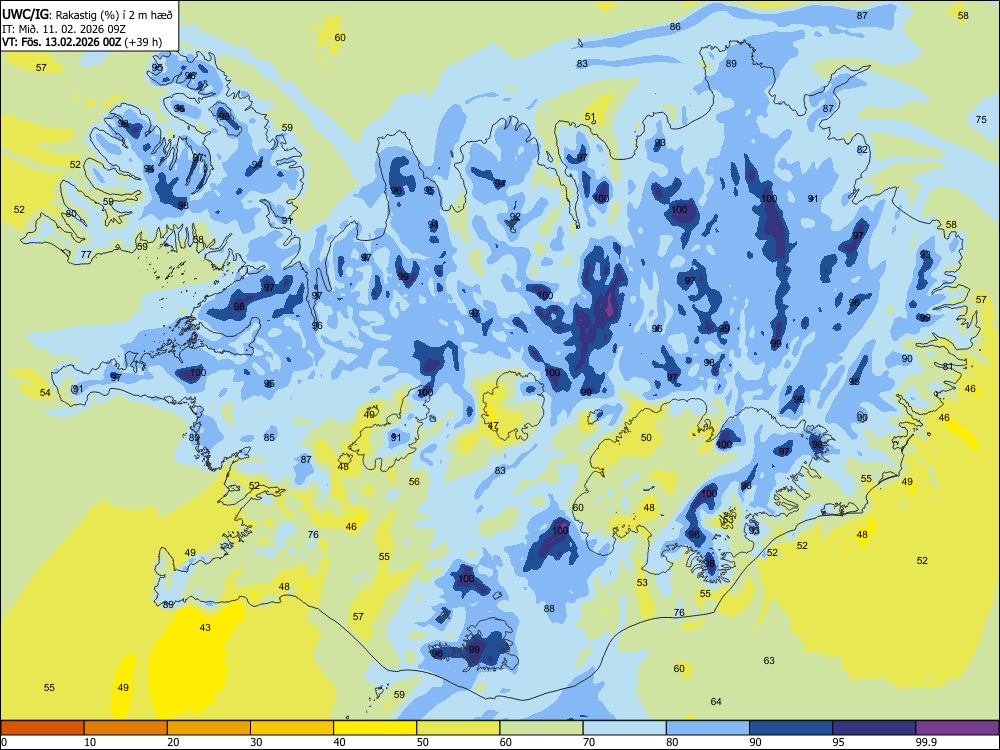Click the humidity value '75' on the map

coord(981,119)
